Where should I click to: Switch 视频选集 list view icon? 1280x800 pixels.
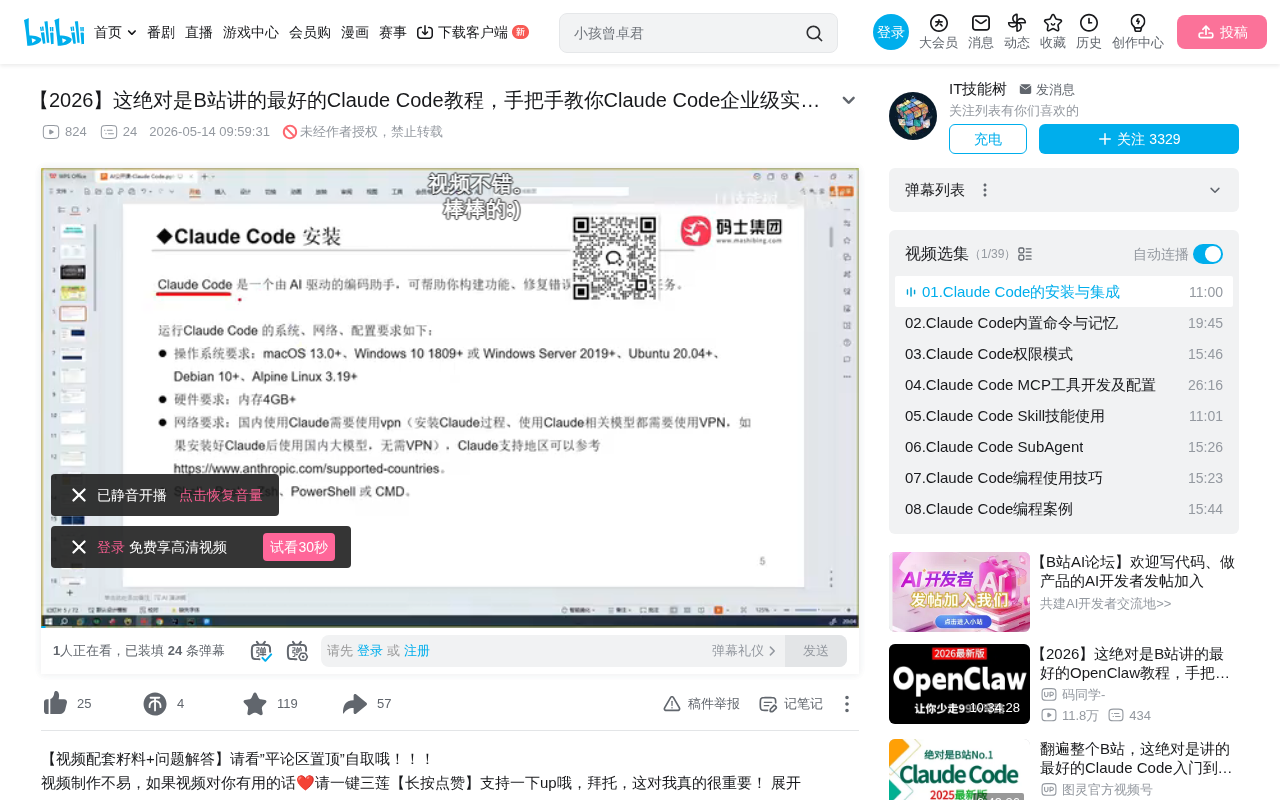[x=1025, y=254]
